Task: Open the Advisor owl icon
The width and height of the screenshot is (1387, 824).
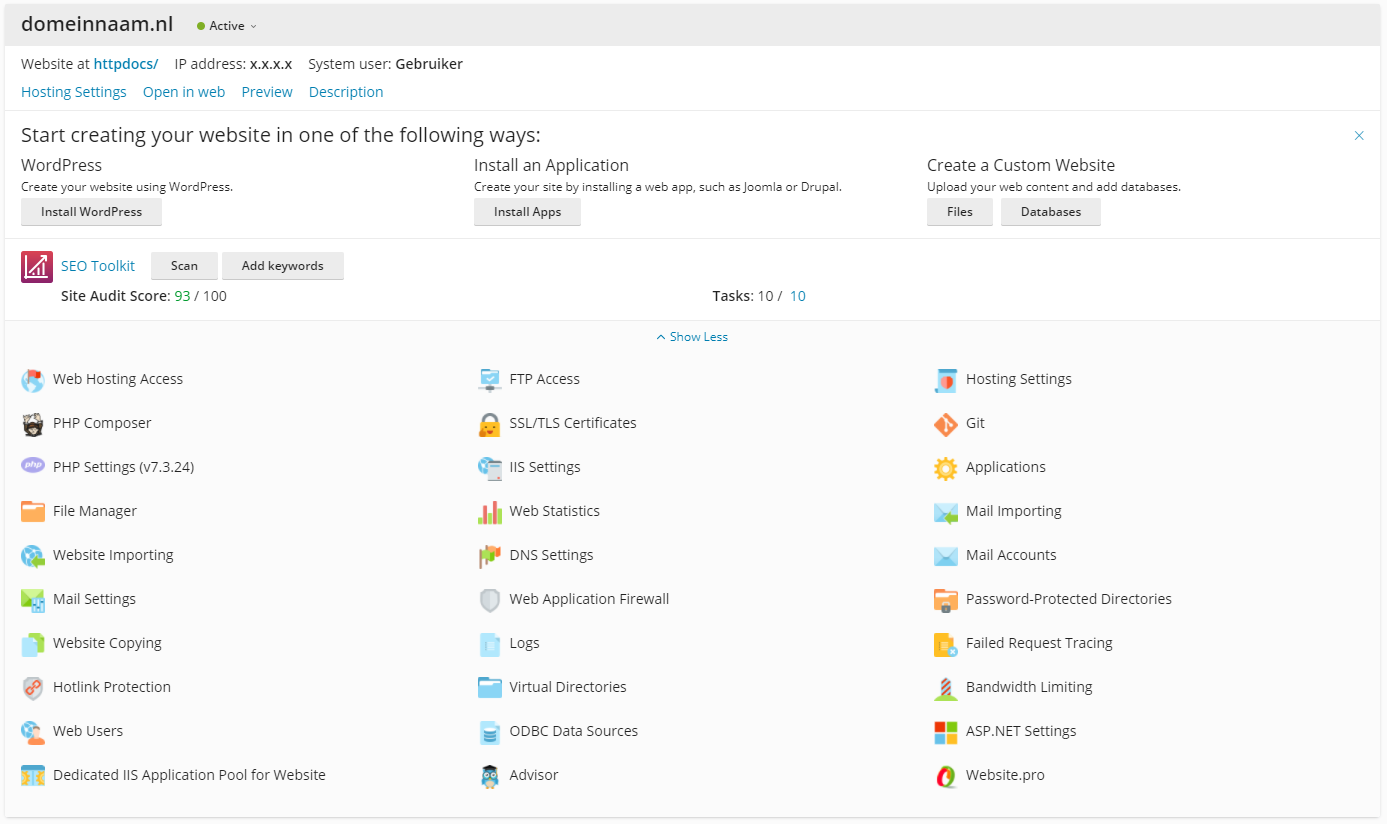Action: click(x=489, y=776)
